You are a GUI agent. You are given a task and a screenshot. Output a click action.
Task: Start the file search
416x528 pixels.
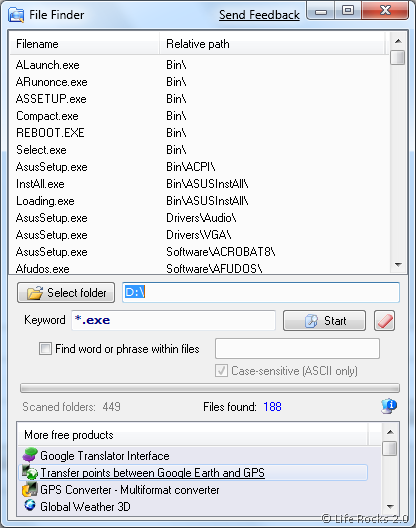pos(324,321)
